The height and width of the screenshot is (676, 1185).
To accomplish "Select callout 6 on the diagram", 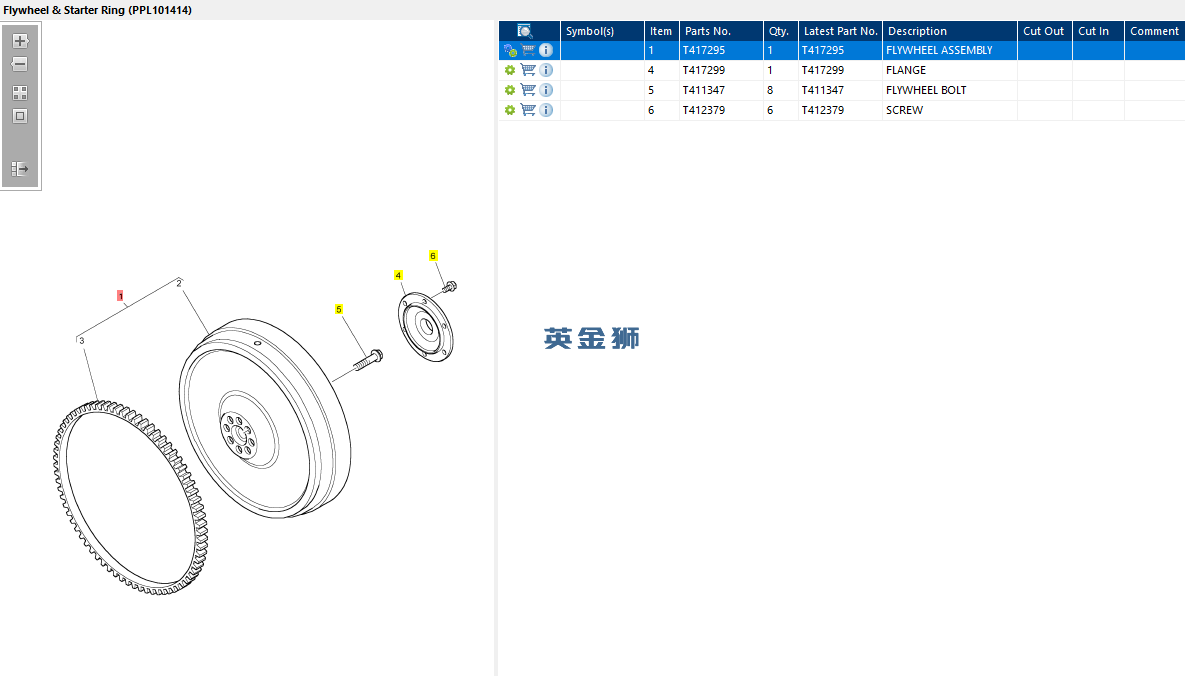I will pos(433,256).
